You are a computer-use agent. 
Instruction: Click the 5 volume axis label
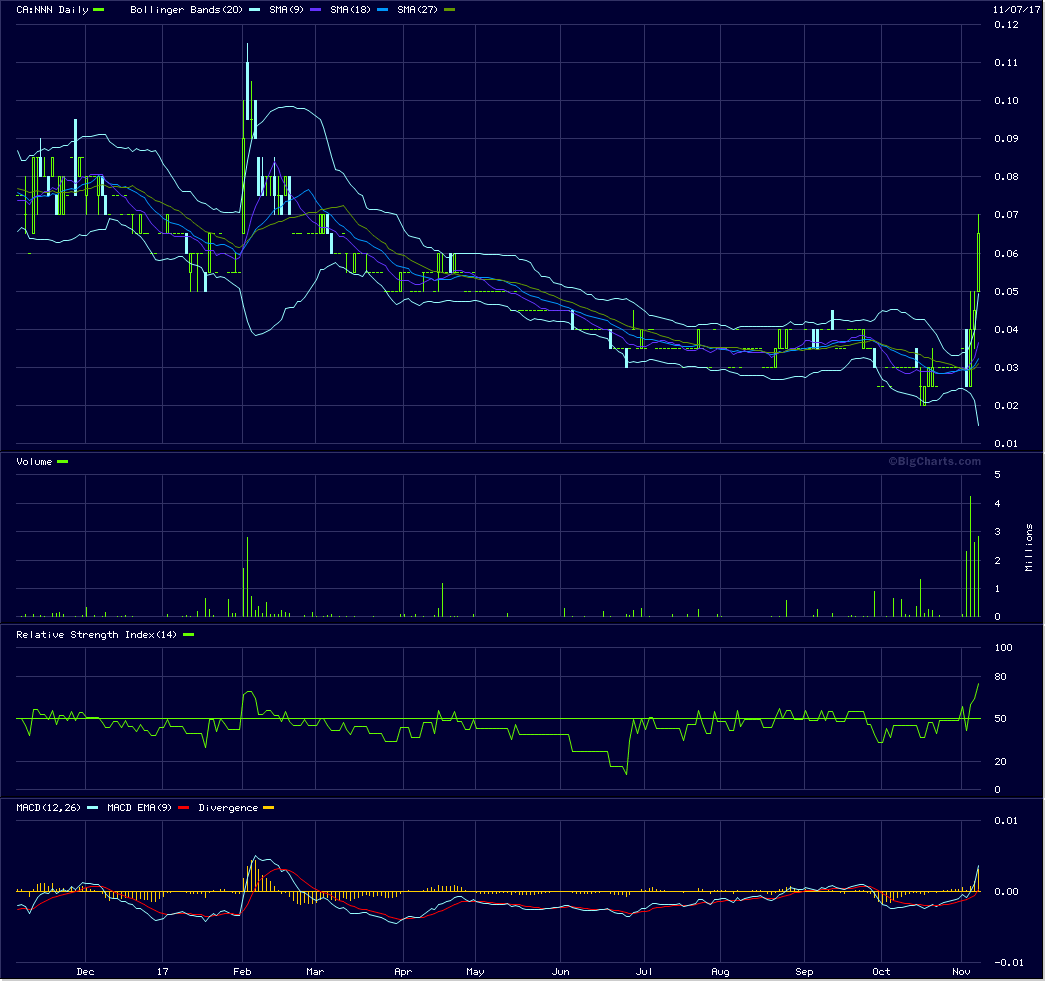tap(998, 475)
